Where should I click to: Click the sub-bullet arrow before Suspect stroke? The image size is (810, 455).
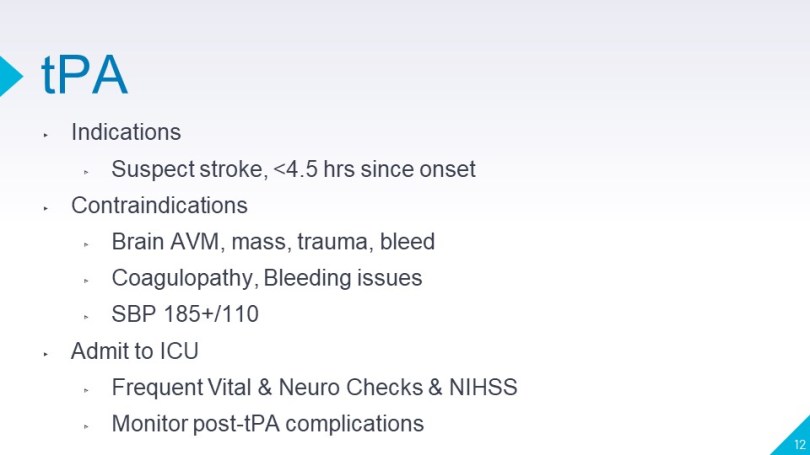pos(87,171)
